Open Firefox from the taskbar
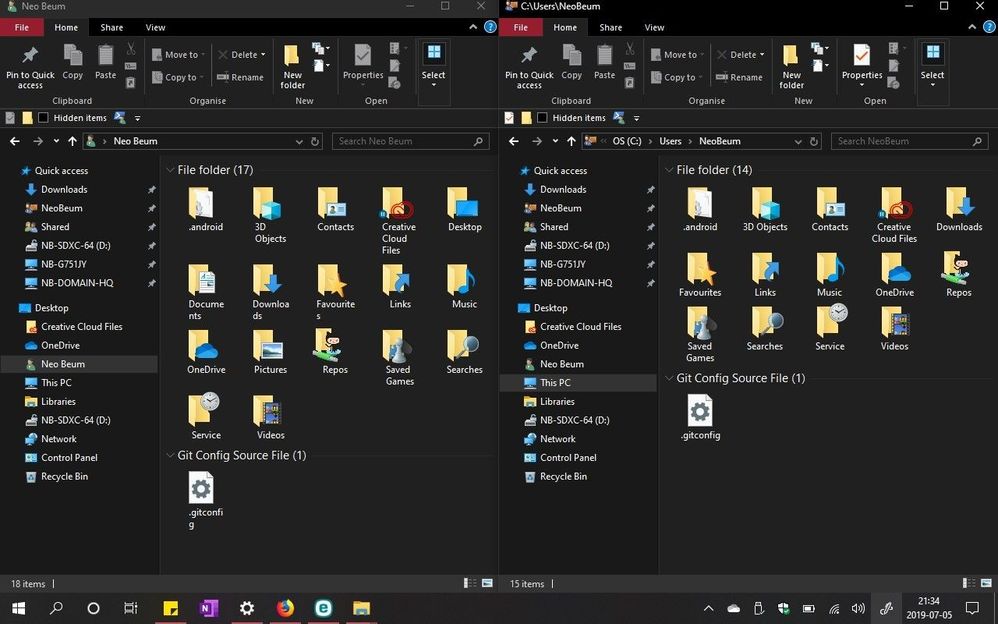The image size is (998, 624). tap(285, 607)
